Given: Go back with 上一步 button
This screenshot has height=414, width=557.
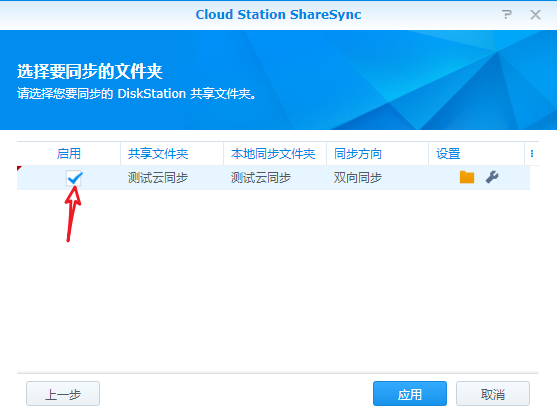Looking at the screenshot, I should [63, 394].
